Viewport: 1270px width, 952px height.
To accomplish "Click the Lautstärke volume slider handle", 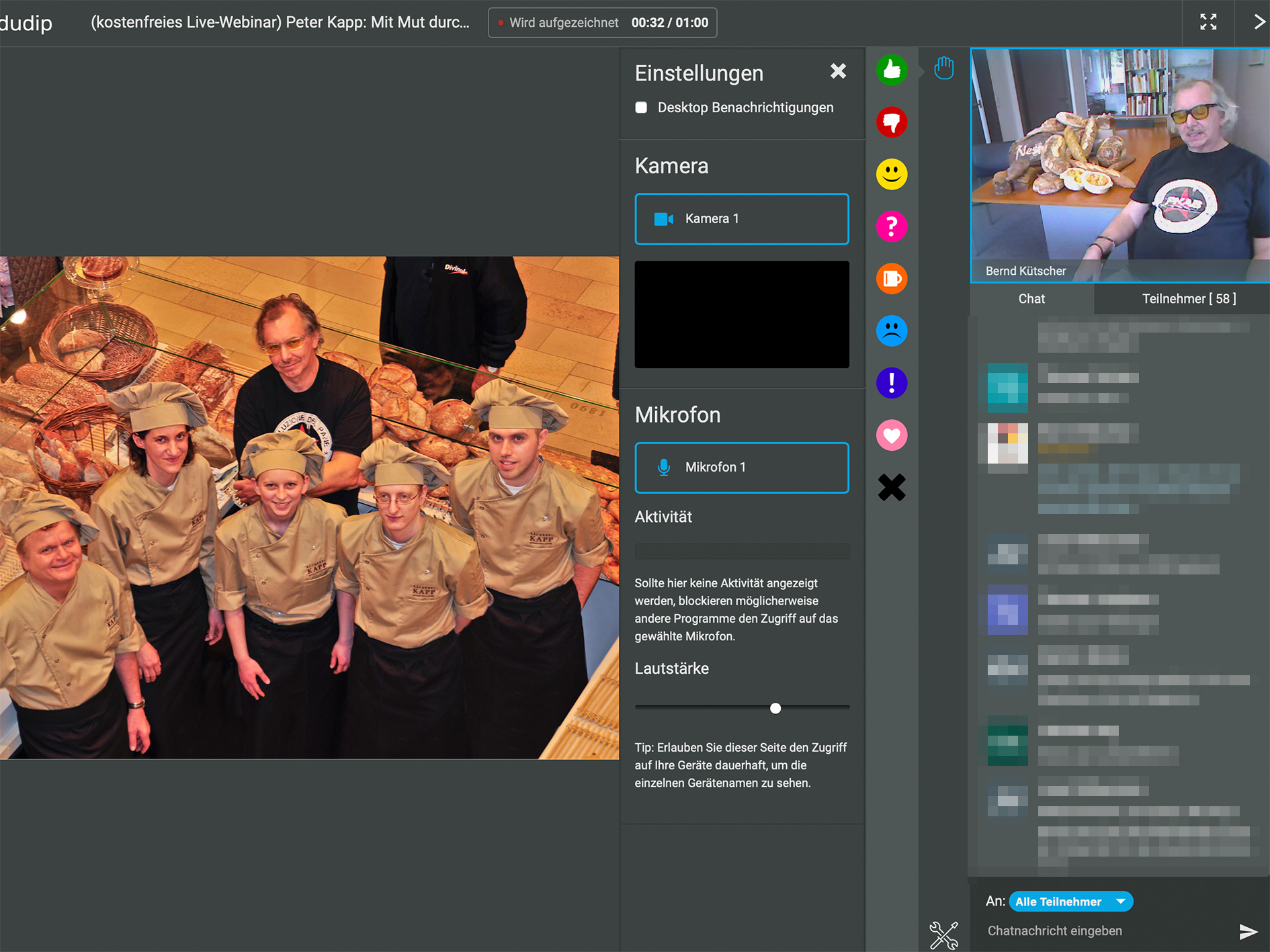I will tap(775, 708).
